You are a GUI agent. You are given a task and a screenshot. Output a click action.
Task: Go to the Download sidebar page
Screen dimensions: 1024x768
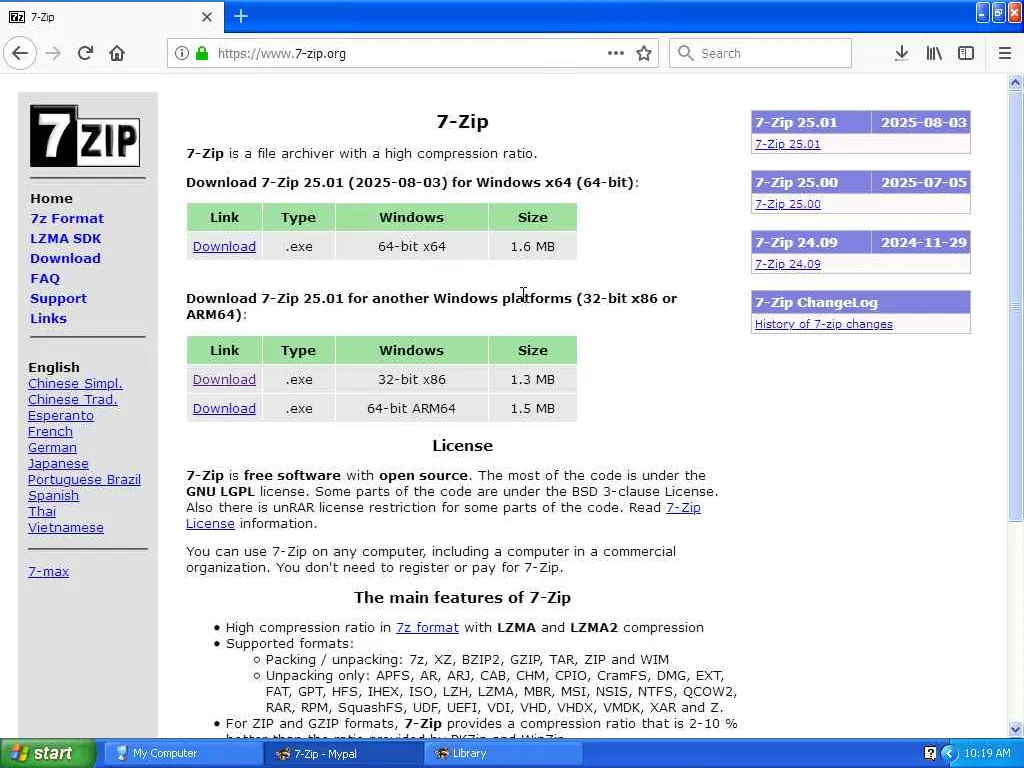pyautogui.click(x=65, y=259)
